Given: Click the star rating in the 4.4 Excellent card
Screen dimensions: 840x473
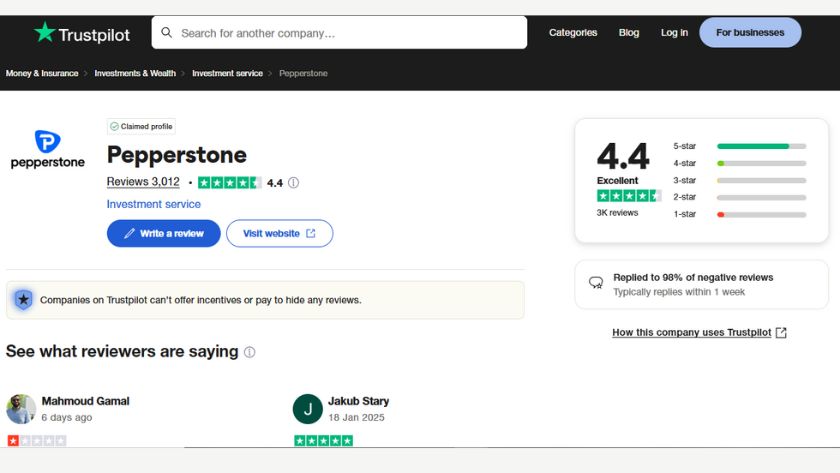Looking at the screenshot, I should click(629, 196).
